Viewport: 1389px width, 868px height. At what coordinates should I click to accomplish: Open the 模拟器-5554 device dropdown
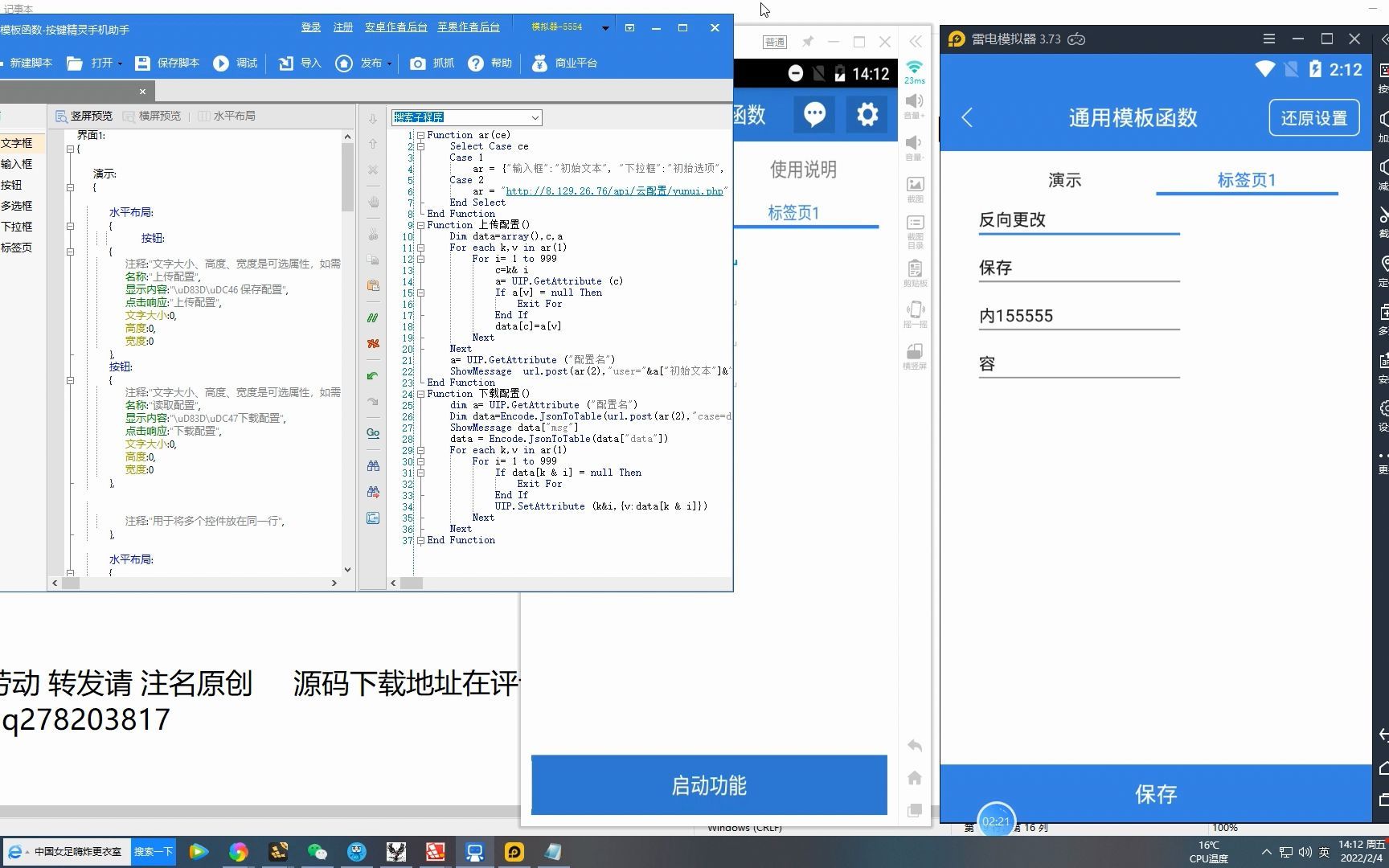click(604, 27)
